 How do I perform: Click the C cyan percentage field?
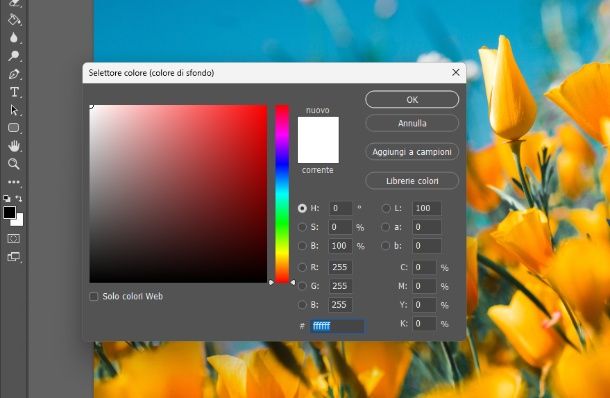pyautogui.click(x=424, y=267)
